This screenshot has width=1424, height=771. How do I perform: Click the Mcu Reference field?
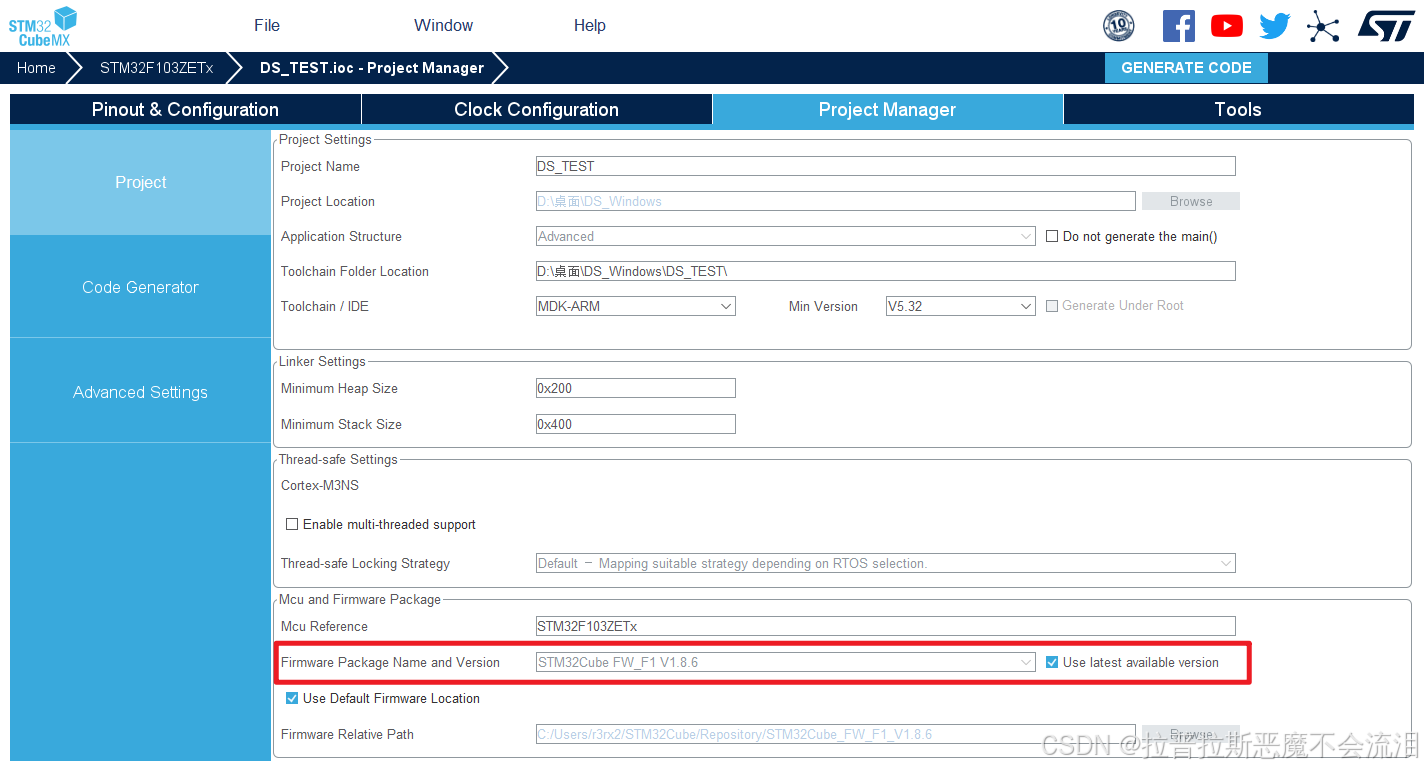coord(885,626)
